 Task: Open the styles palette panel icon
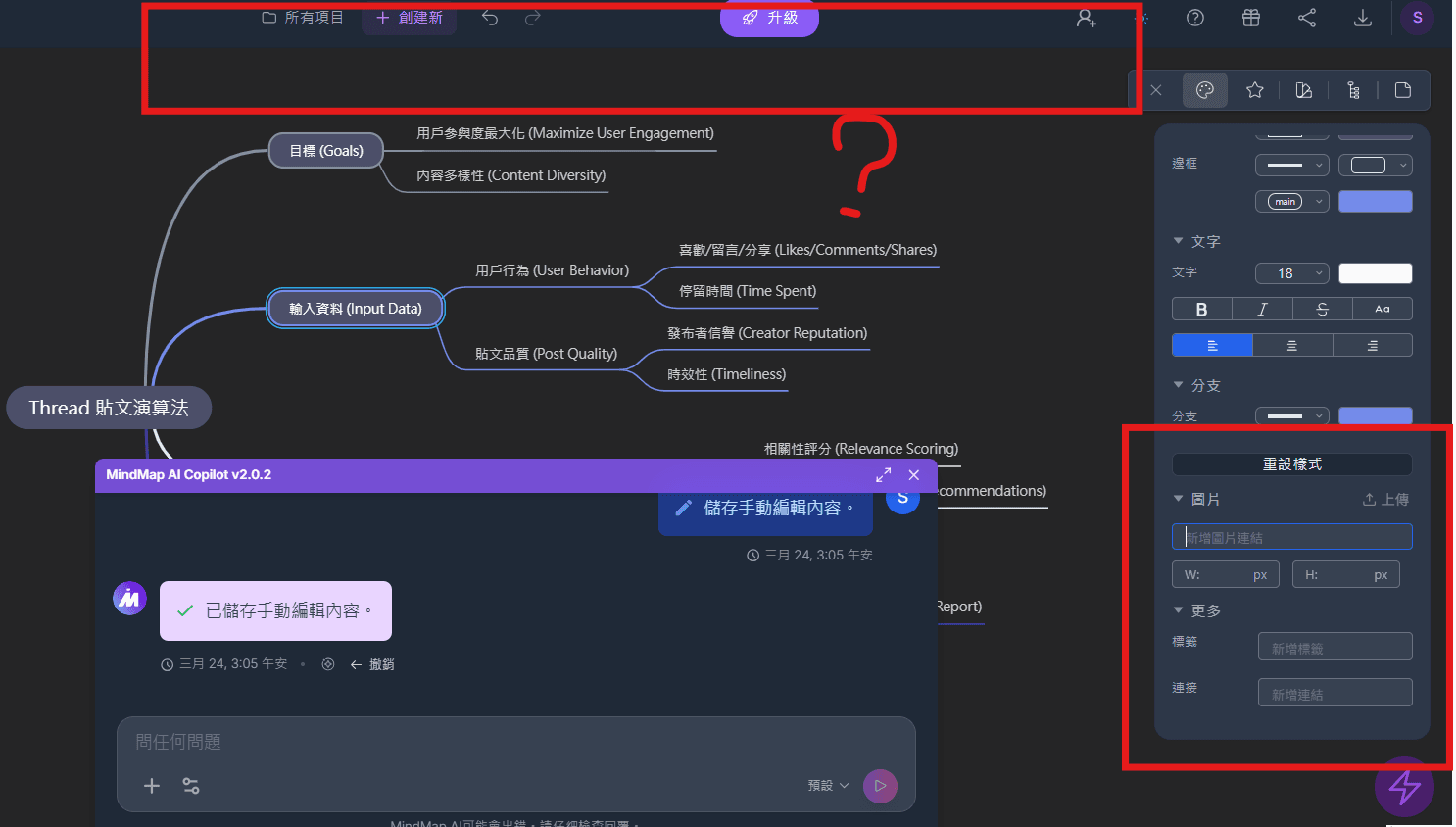(1205, 89)
